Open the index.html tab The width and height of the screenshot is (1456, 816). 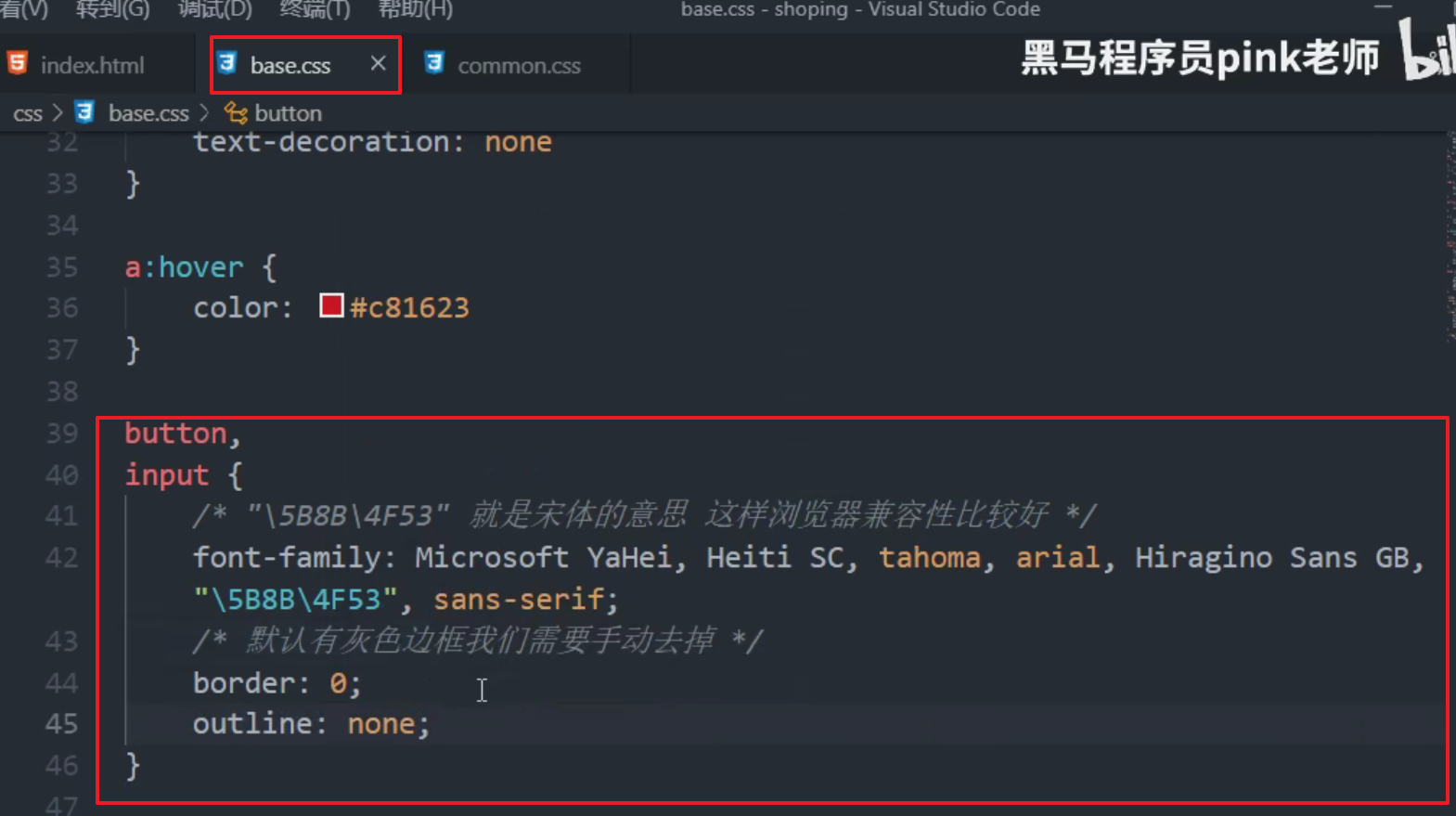pyautogui.click(x=93, y=65)
